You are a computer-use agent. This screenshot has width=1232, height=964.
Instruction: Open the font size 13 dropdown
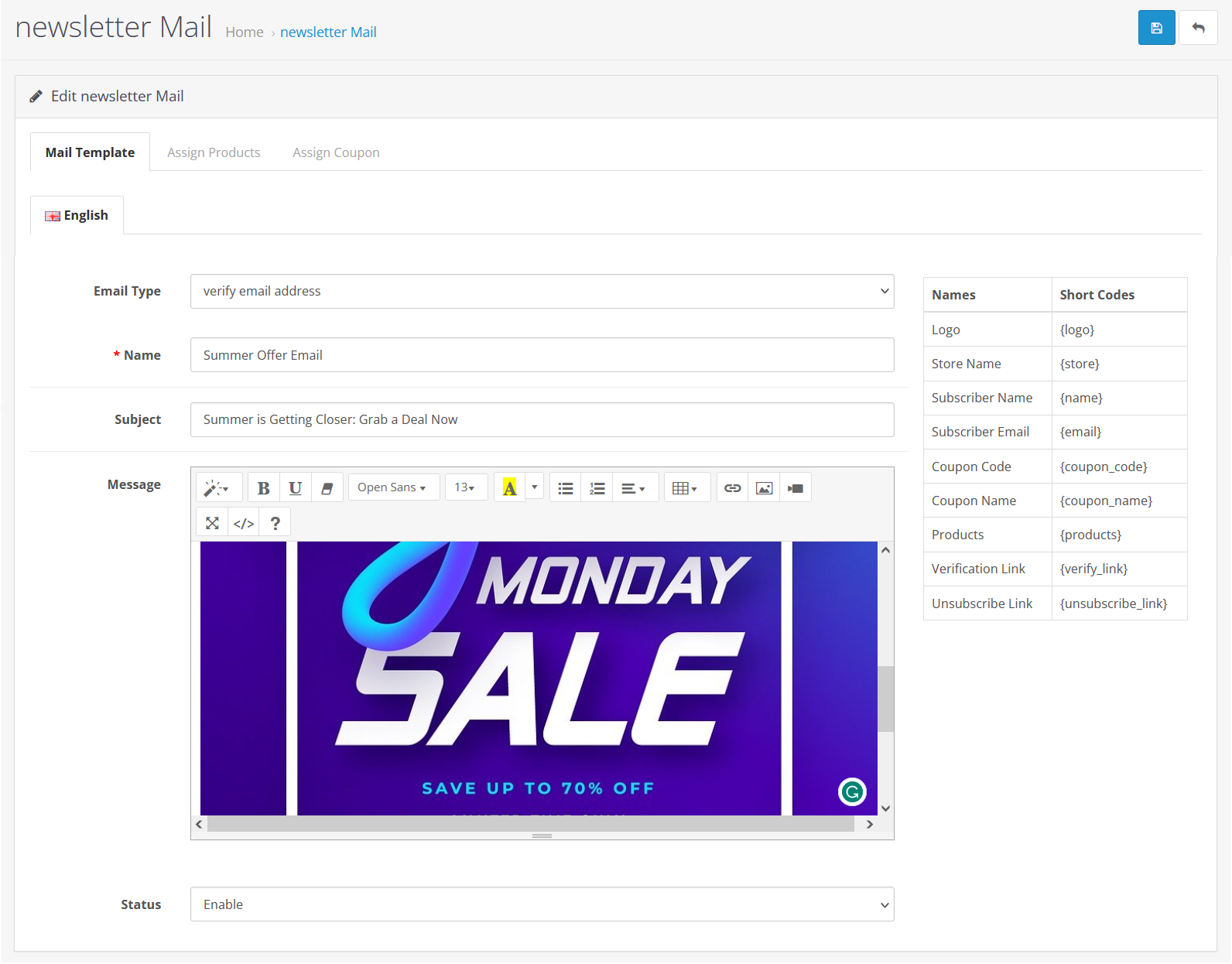(x=465, y=487)
